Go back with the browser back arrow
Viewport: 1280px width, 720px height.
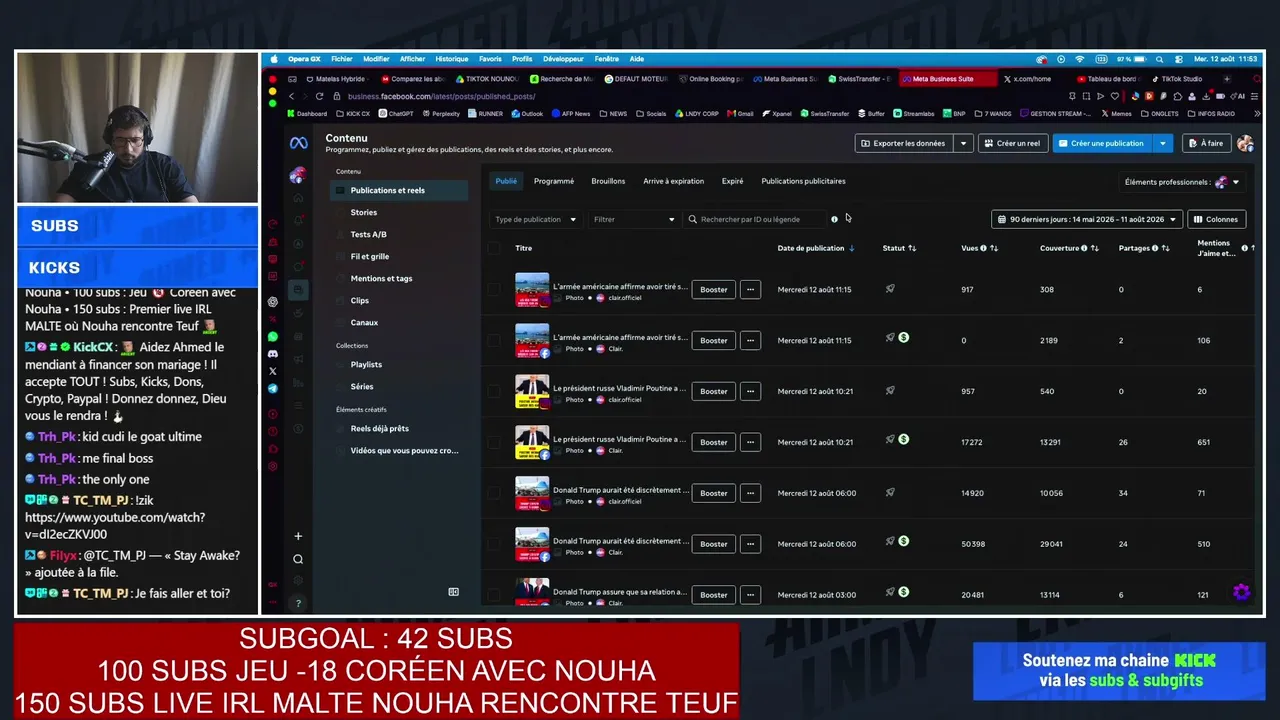(291, 96)
